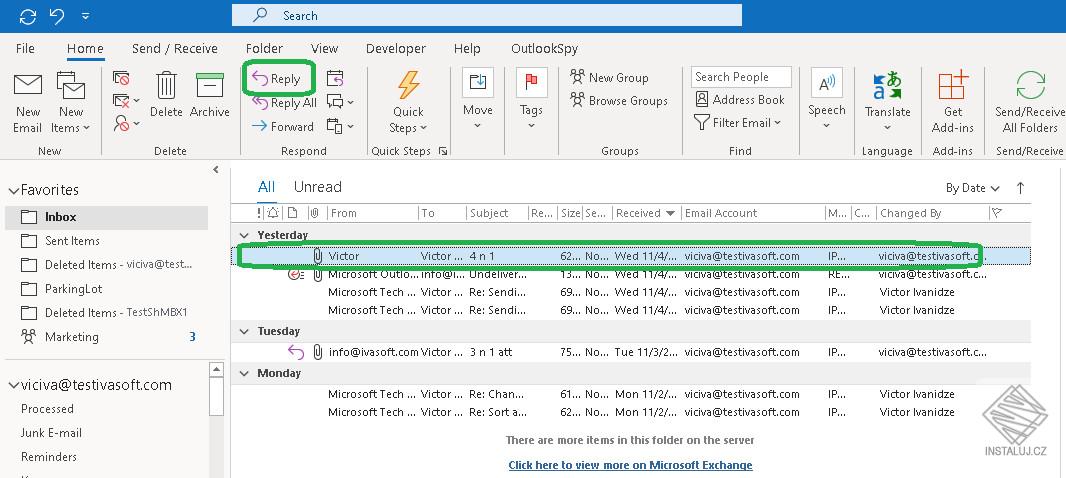Collapse the Yesterday group
Image resolution: width=1066 pixels, height=478 pixels.
(x=244, y=235)
